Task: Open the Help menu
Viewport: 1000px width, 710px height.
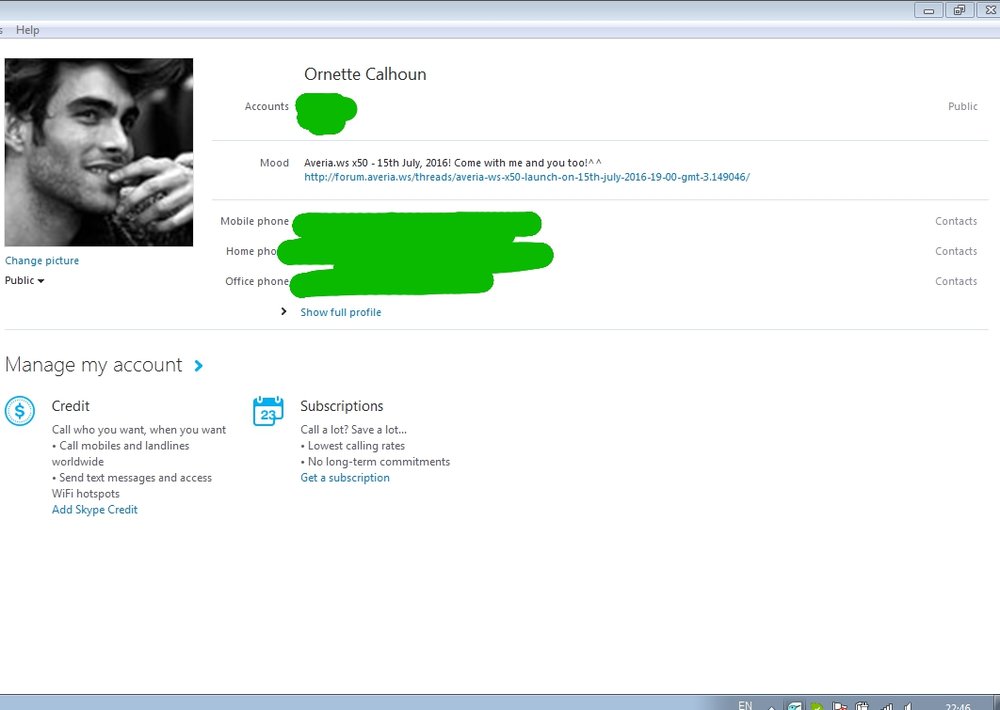Action: [x=28, y=30]
